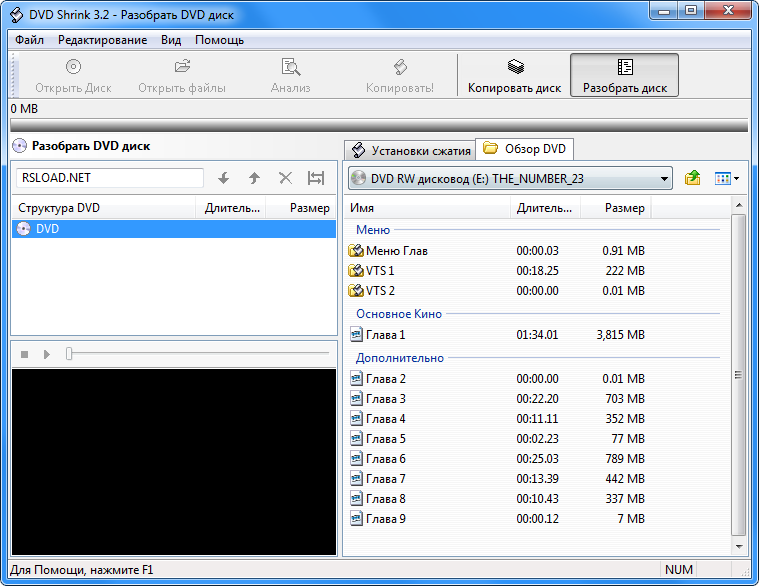759x586 pixels.
Task: Select the VTS 1 menu icon
Action: pyautogui.click(x=356, y=270)
